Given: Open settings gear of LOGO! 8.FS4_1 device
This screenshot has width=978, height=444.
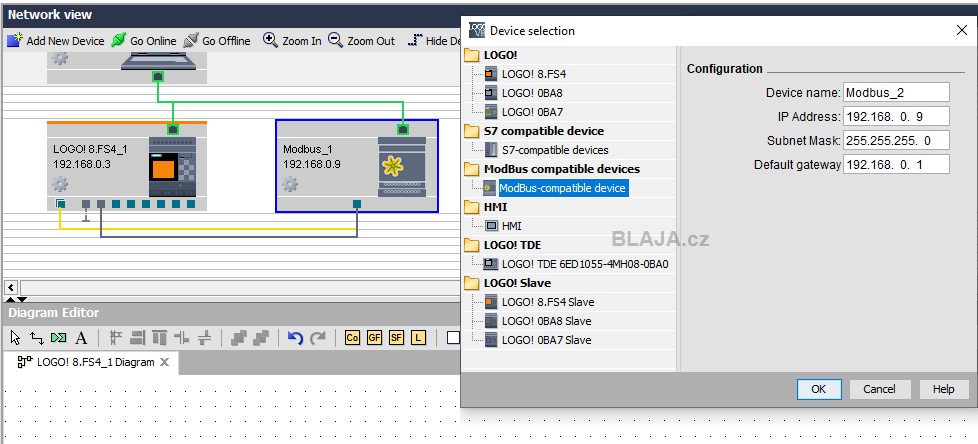Looking at the screenshot, I should coord(60,185).
